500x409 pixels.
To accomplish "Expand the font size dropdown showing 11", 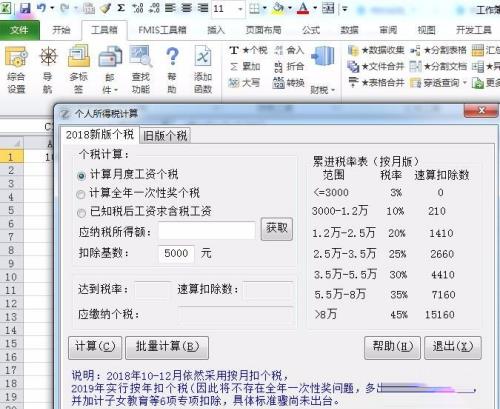I will (240, 9).
